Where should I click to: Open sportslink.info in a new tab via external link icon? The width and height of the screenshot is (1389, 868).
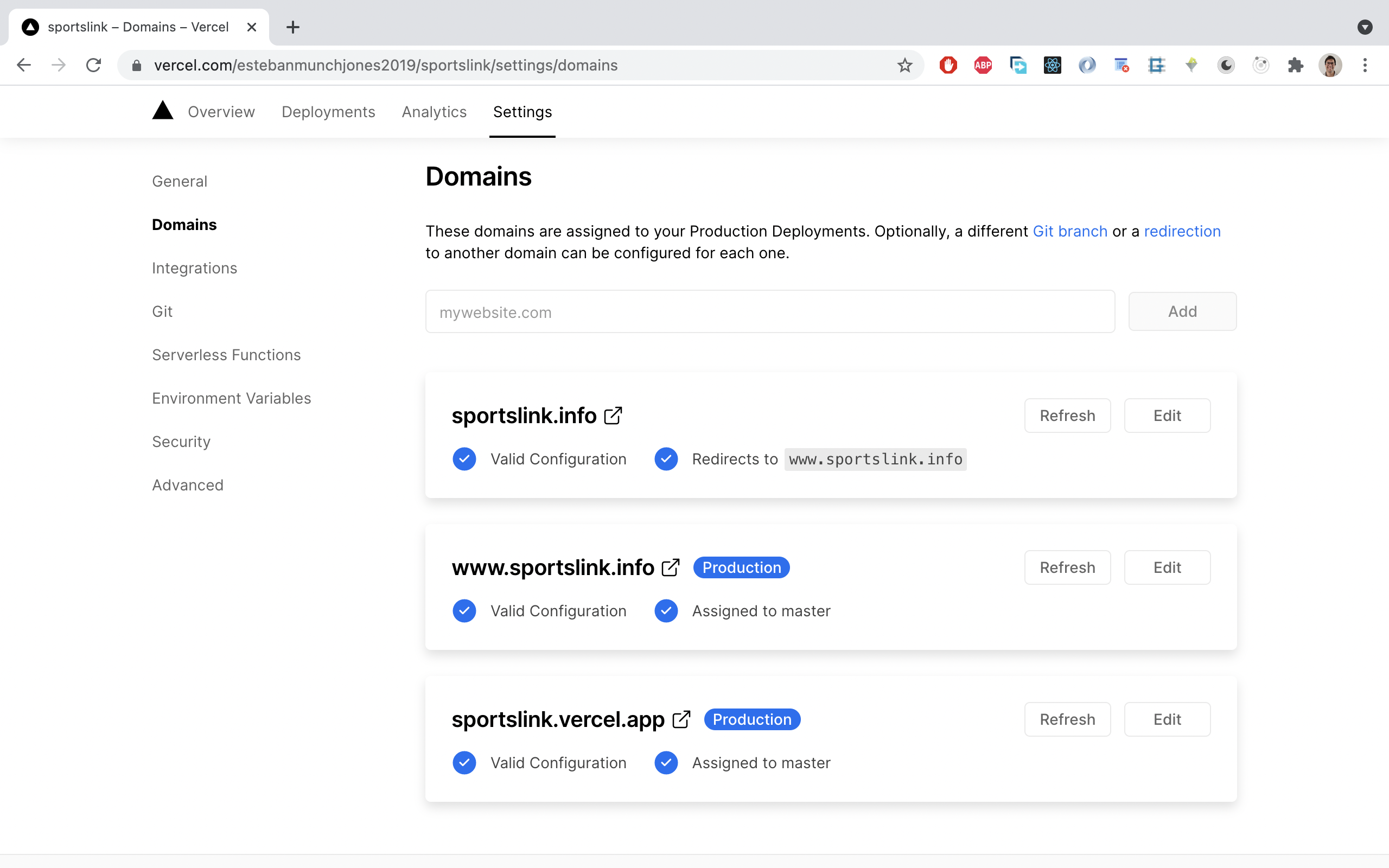coord(612,415)
